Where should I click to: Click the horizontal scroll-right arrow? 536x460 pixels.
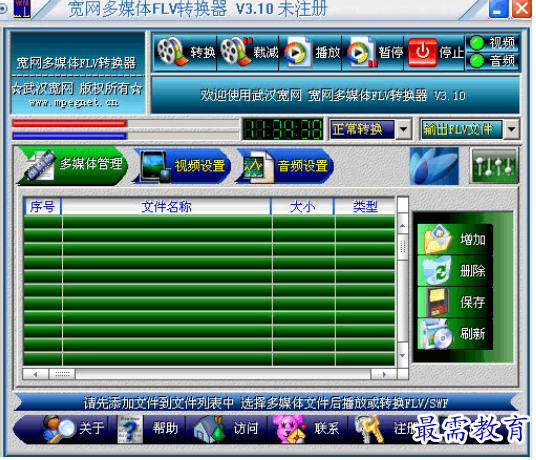[x=384, y=374]
